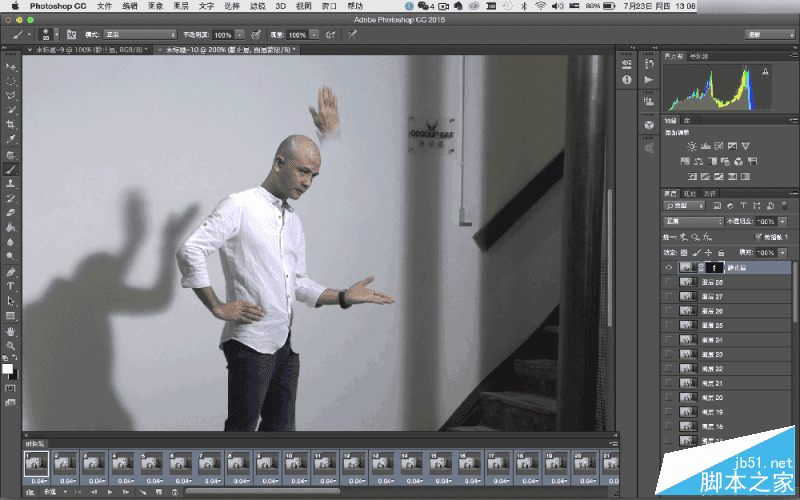Show layer 25 via its visibility box
This screenshot has height=500, width=800.
(x=669, y=325)
